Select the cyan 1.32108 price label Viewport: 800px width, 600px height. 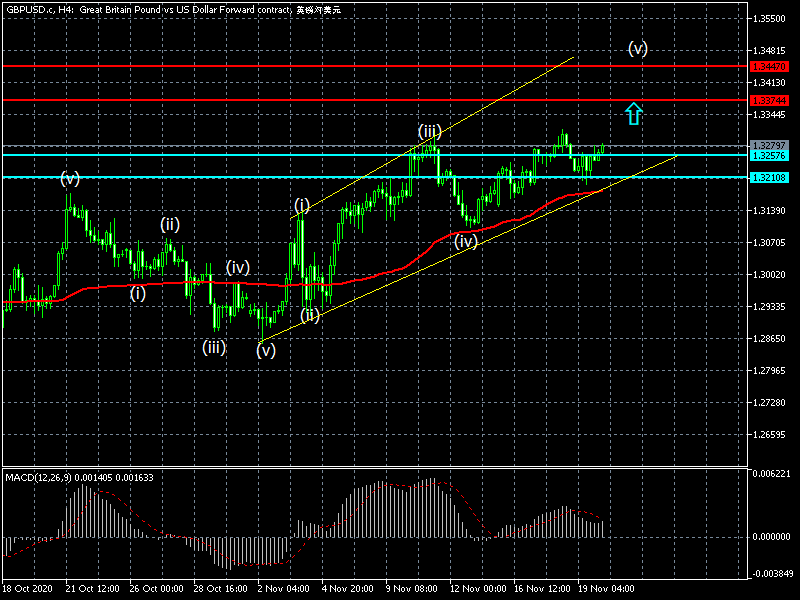click(x=769, y=177)
